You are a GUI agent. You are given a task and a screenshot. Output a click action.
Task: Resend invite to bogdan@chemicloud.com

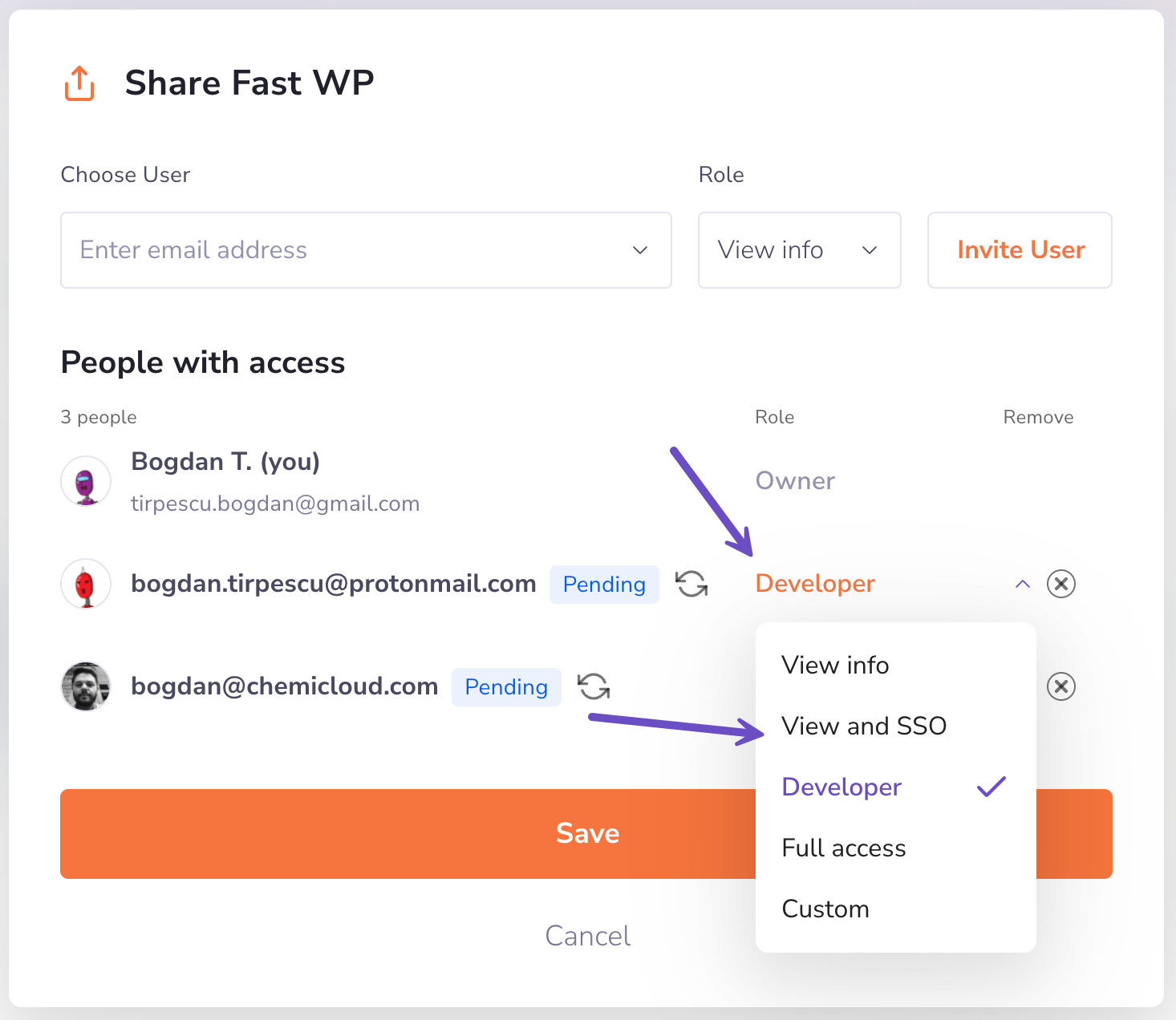point(594,686)
